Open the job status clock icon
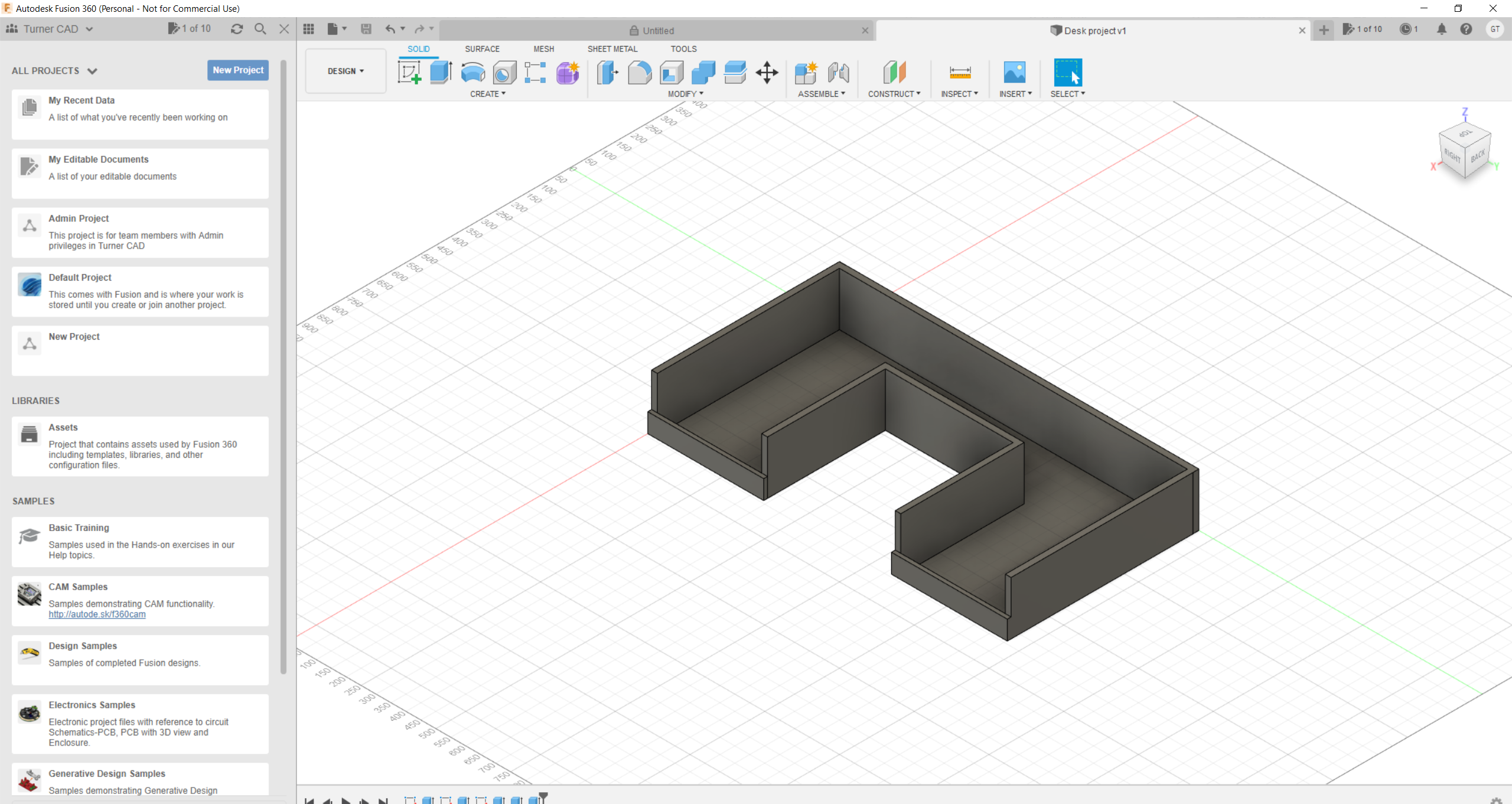Image resolution: width=1512 pixels, height=804 pixels. tap(1409, 29)
